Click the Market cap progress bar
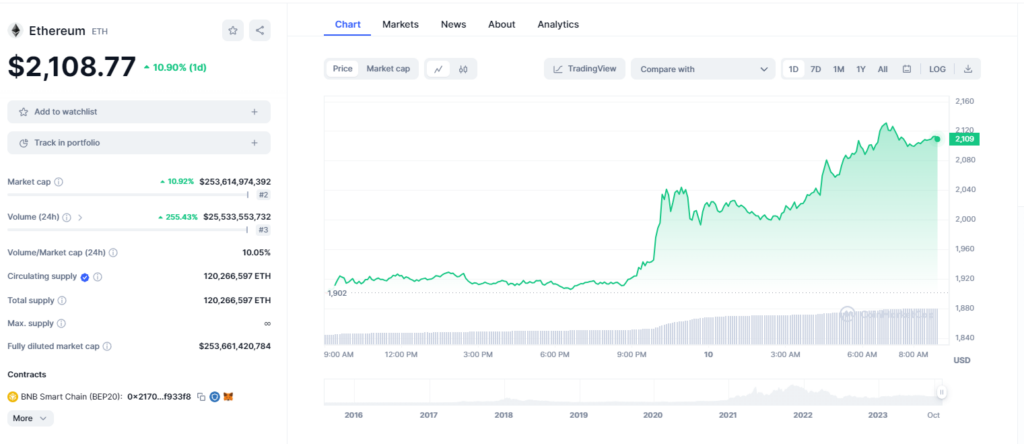Viewport: 1024px width, 444px height. point(129,195)
